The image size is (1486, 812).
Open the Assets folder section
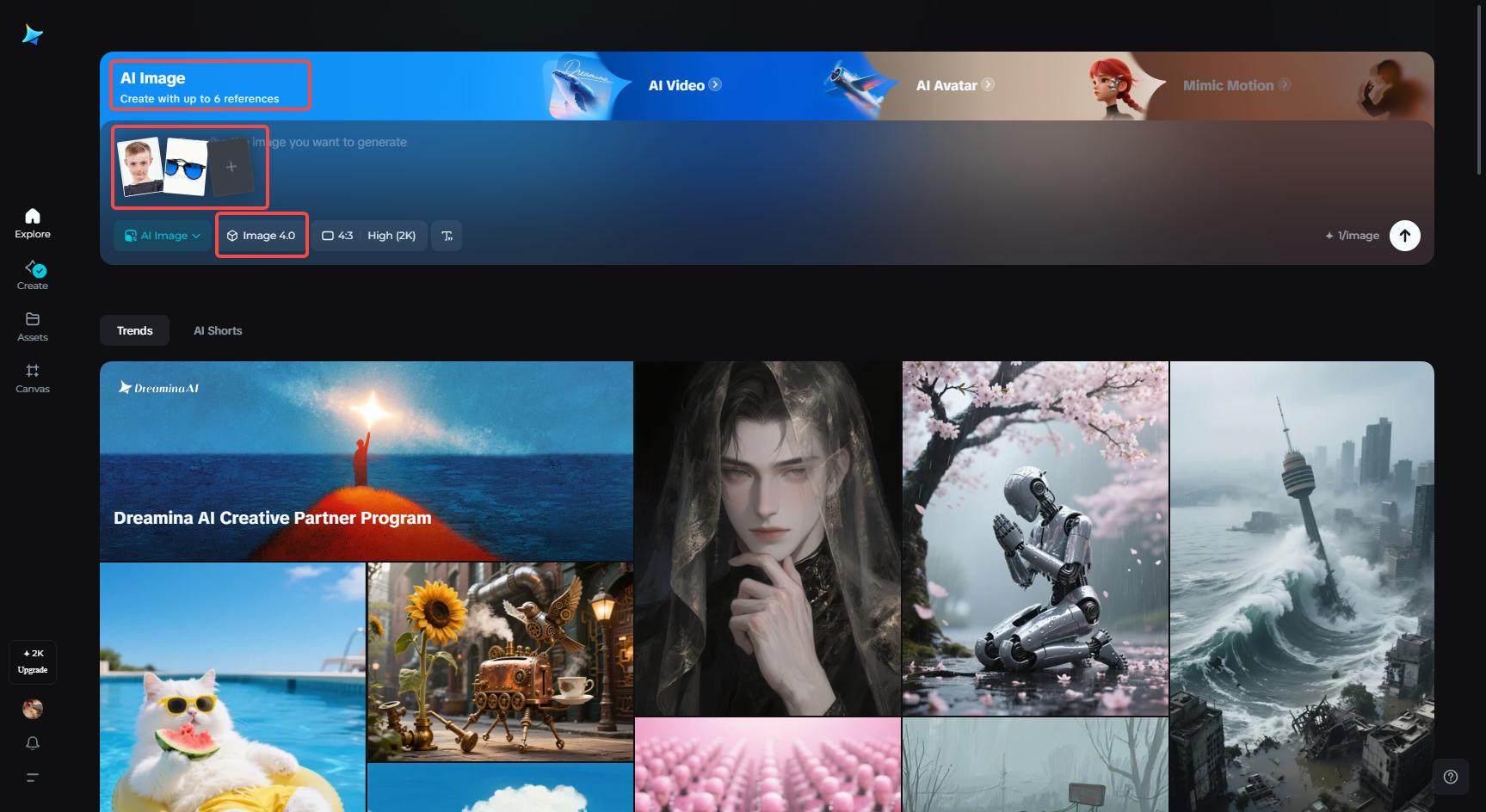33,327
